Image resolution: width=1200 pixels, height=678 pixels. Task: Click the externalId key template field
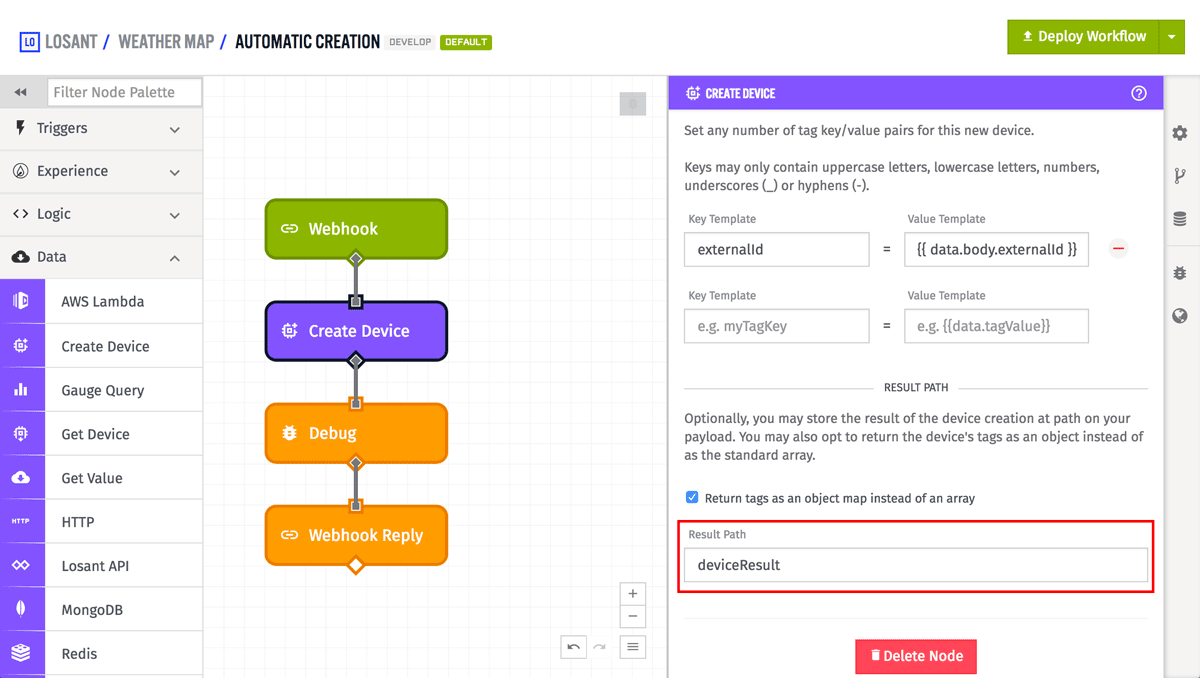coord(777,249)
